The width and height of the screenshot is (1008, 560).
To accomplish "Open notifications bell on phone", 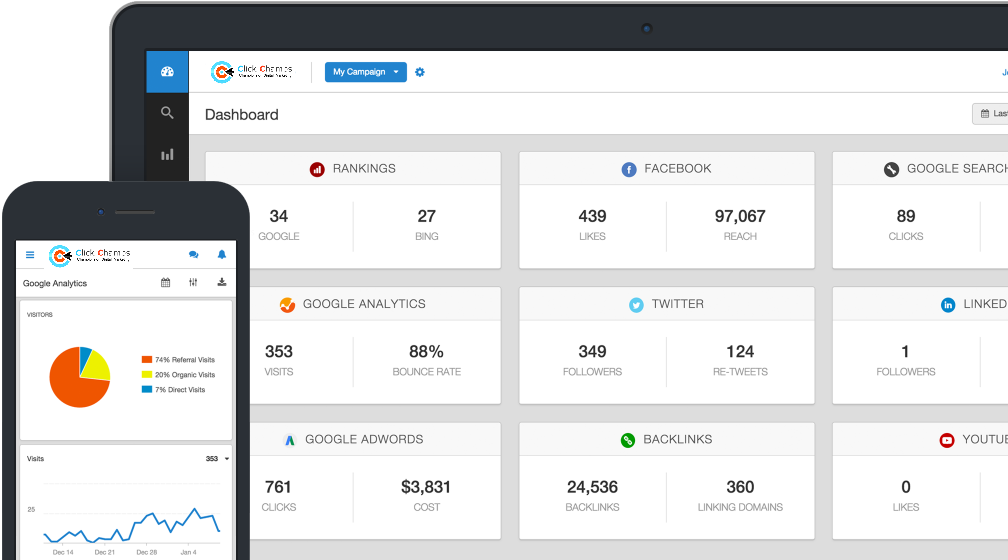I will tap(222, 255).
